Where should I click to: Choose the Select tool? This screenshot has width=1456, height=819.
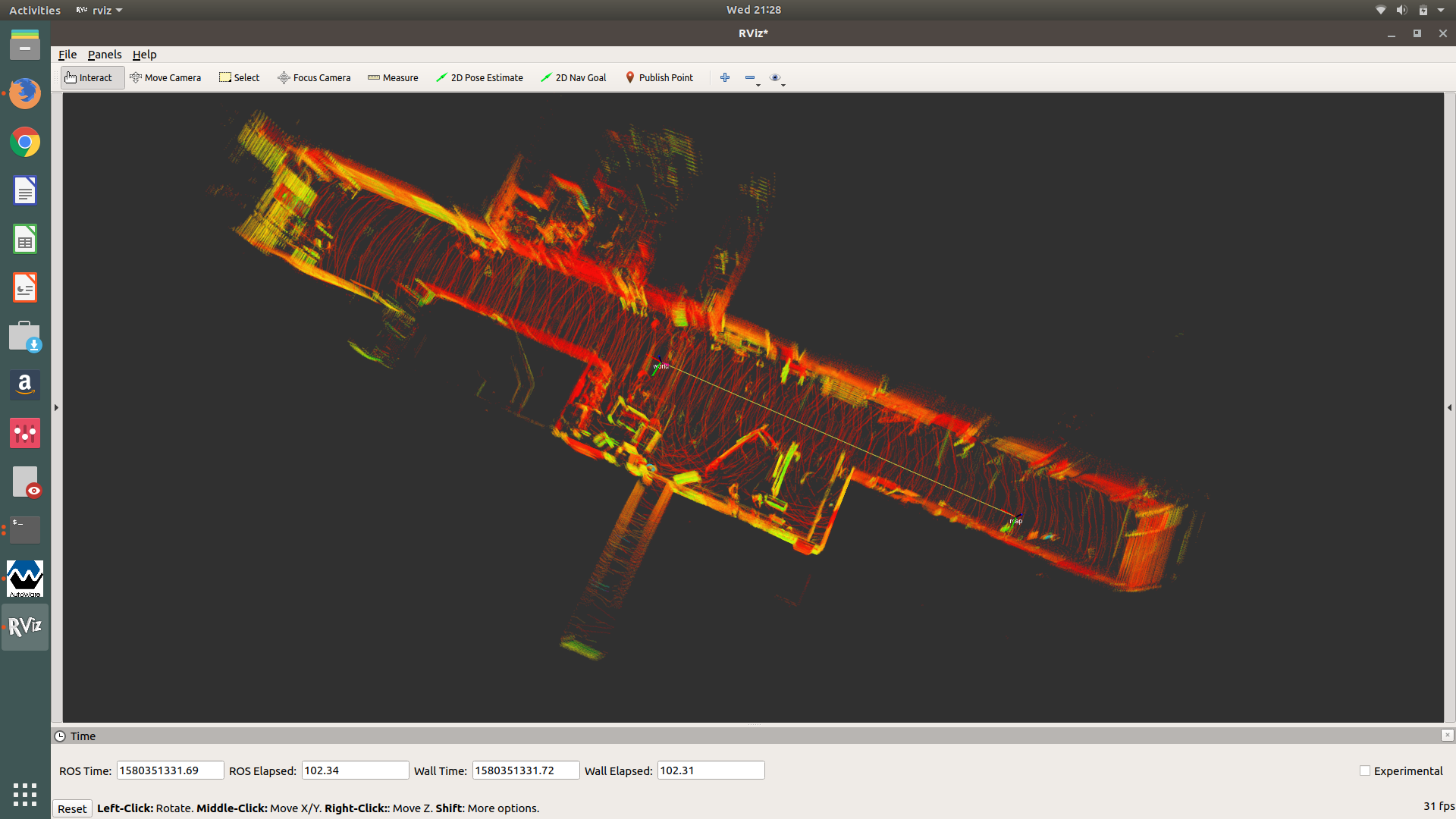pyautogui.click(x=239, y=77)
